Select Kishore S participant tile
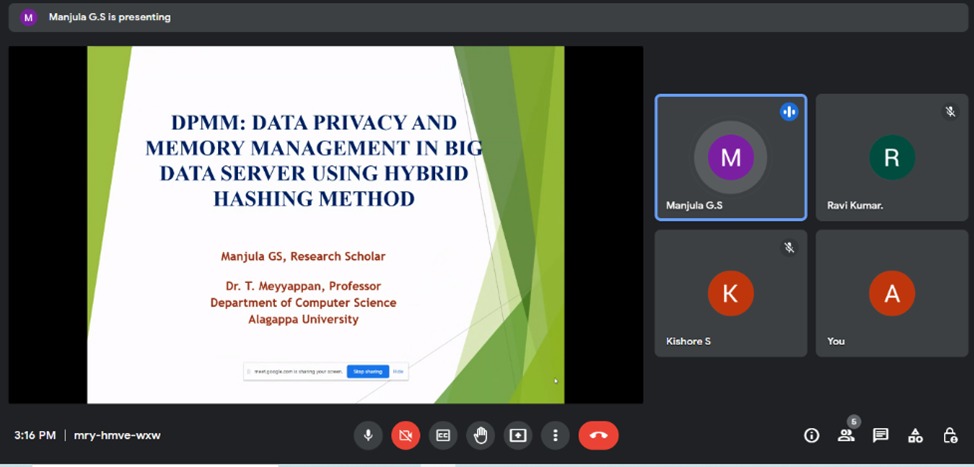The height and width of the screenshot is (467, 974). click(730, 293)
